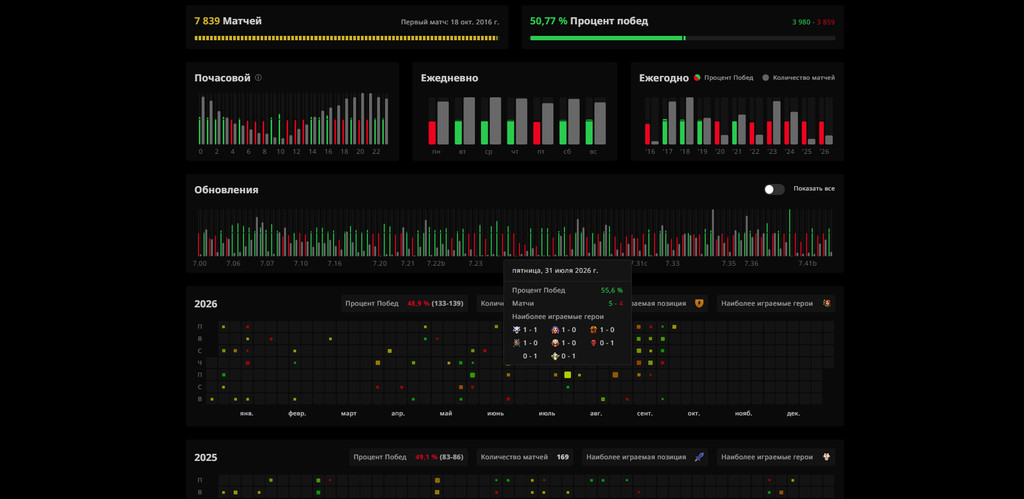Image resolution: width=1024 pixels, height=499 pixels.
Task: Select the '18 bars in Ежегодно chart
Action: coord(686,121)
